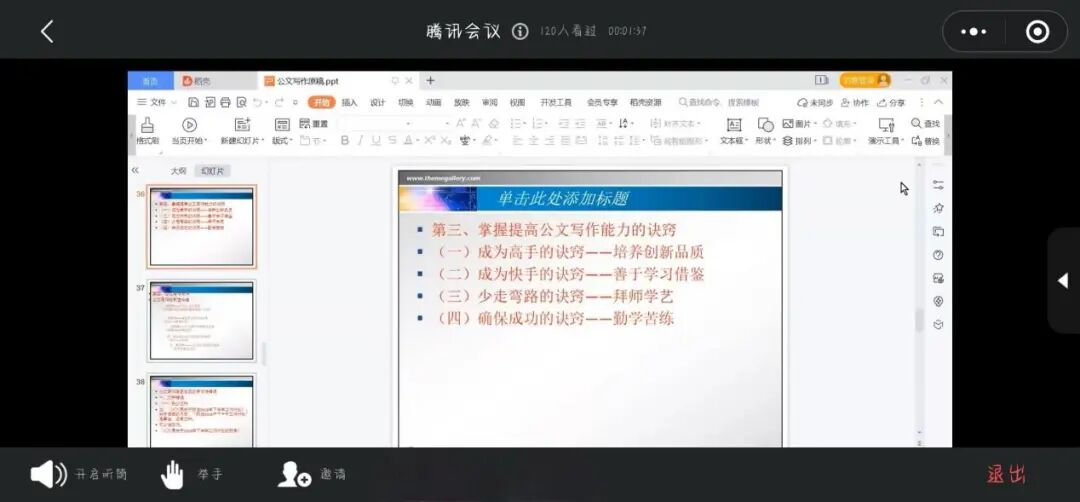This screenshot has width=1080, height=502.
Task: Close the 公文写作原稿.ppt tab
Action: click(x=409, y=81)
